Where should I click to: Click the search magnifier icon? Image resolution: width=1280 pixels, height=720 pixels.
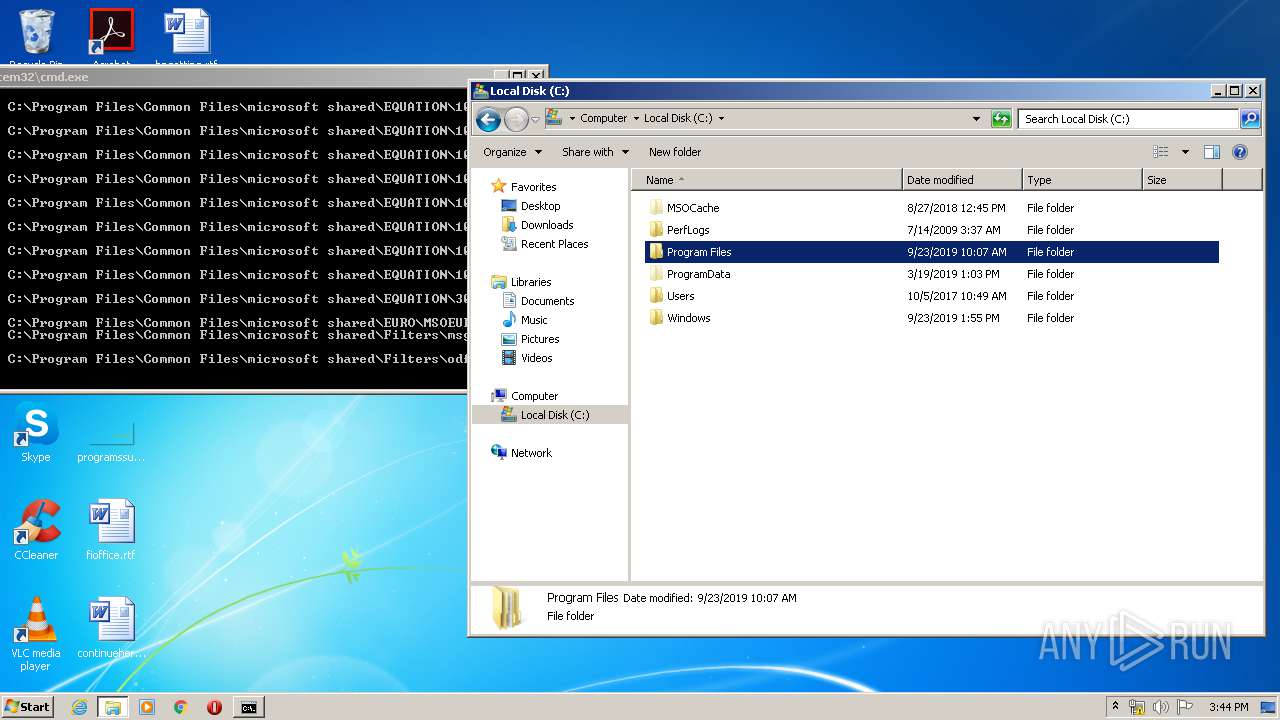click(1250, 119)
